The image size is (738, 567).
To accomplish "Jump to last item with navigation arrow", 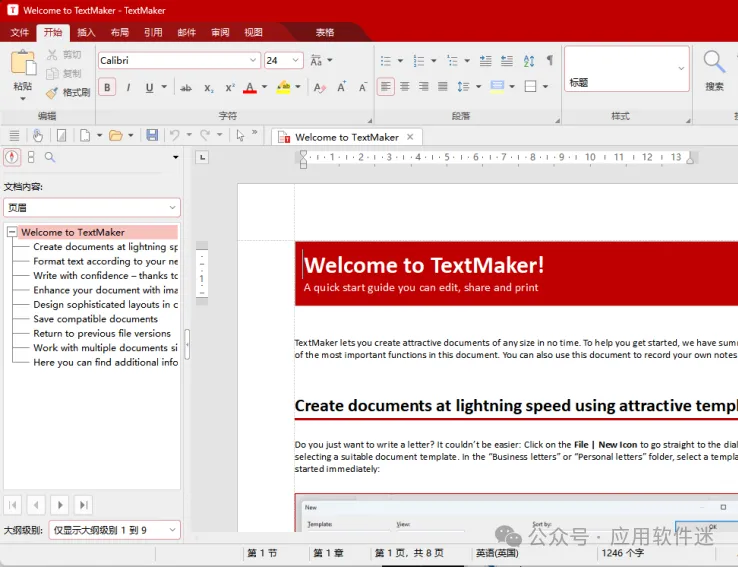I will pos(84,505).
